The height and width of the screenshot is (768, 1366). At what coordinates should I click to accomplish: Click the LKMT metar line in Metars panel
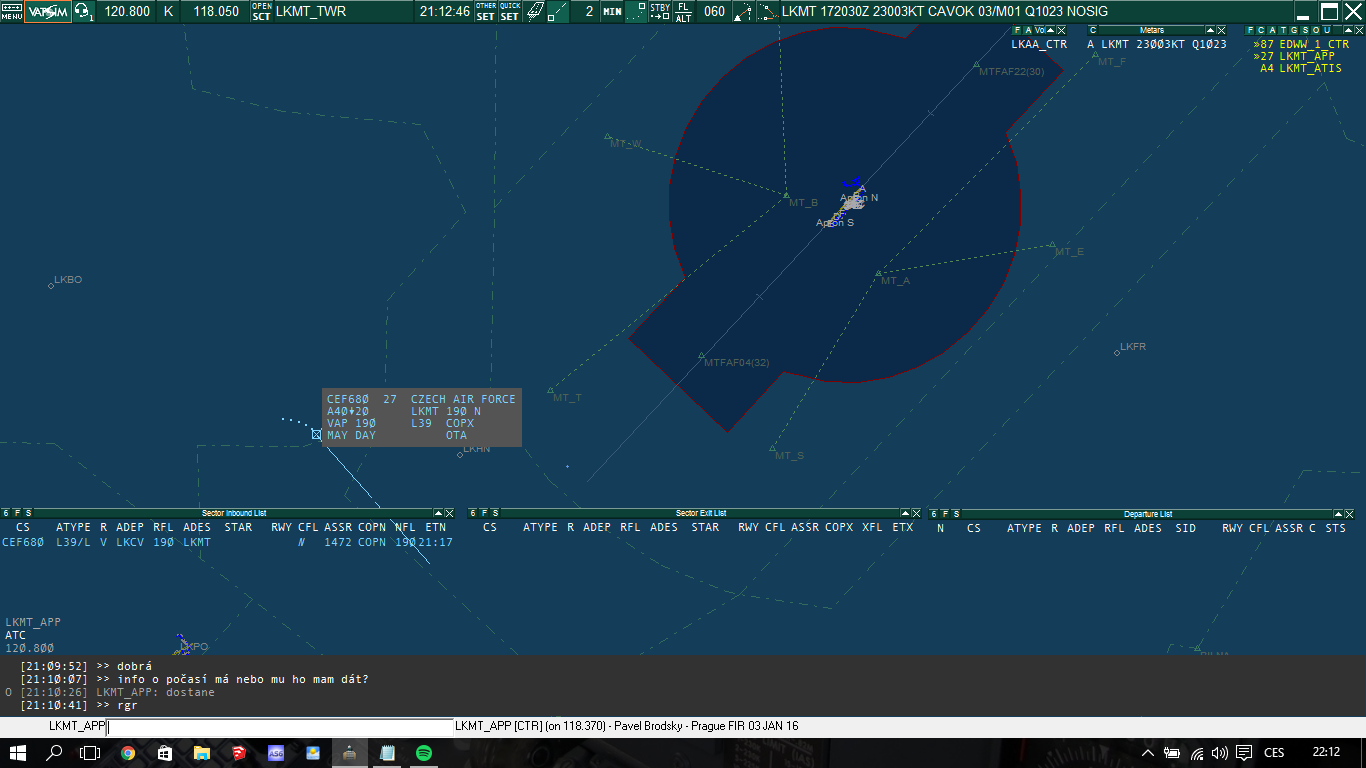pos(1157,44)
